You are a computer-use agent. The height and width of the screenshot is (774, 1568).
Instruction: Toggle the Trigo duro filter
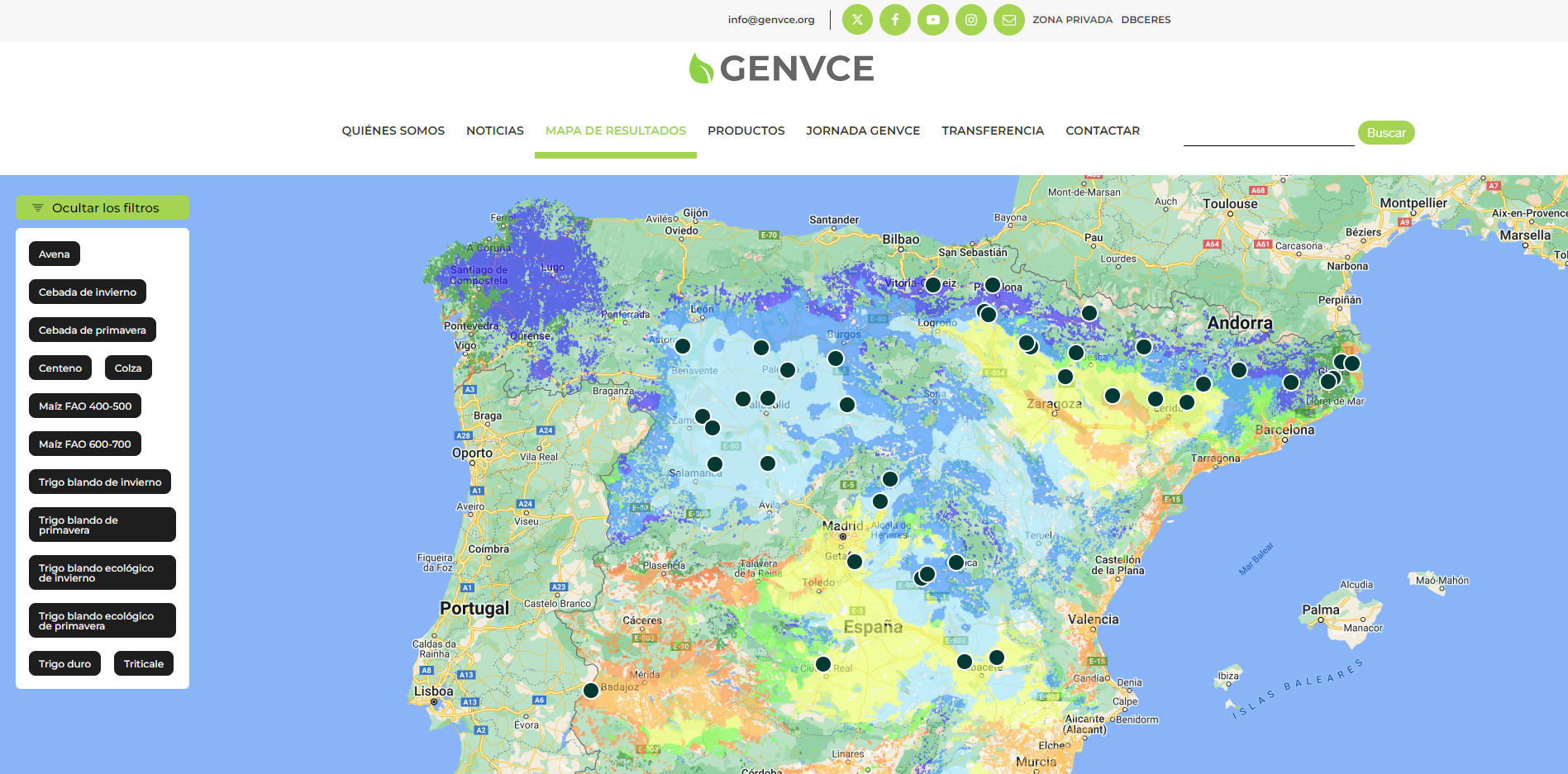coord(65,663)
